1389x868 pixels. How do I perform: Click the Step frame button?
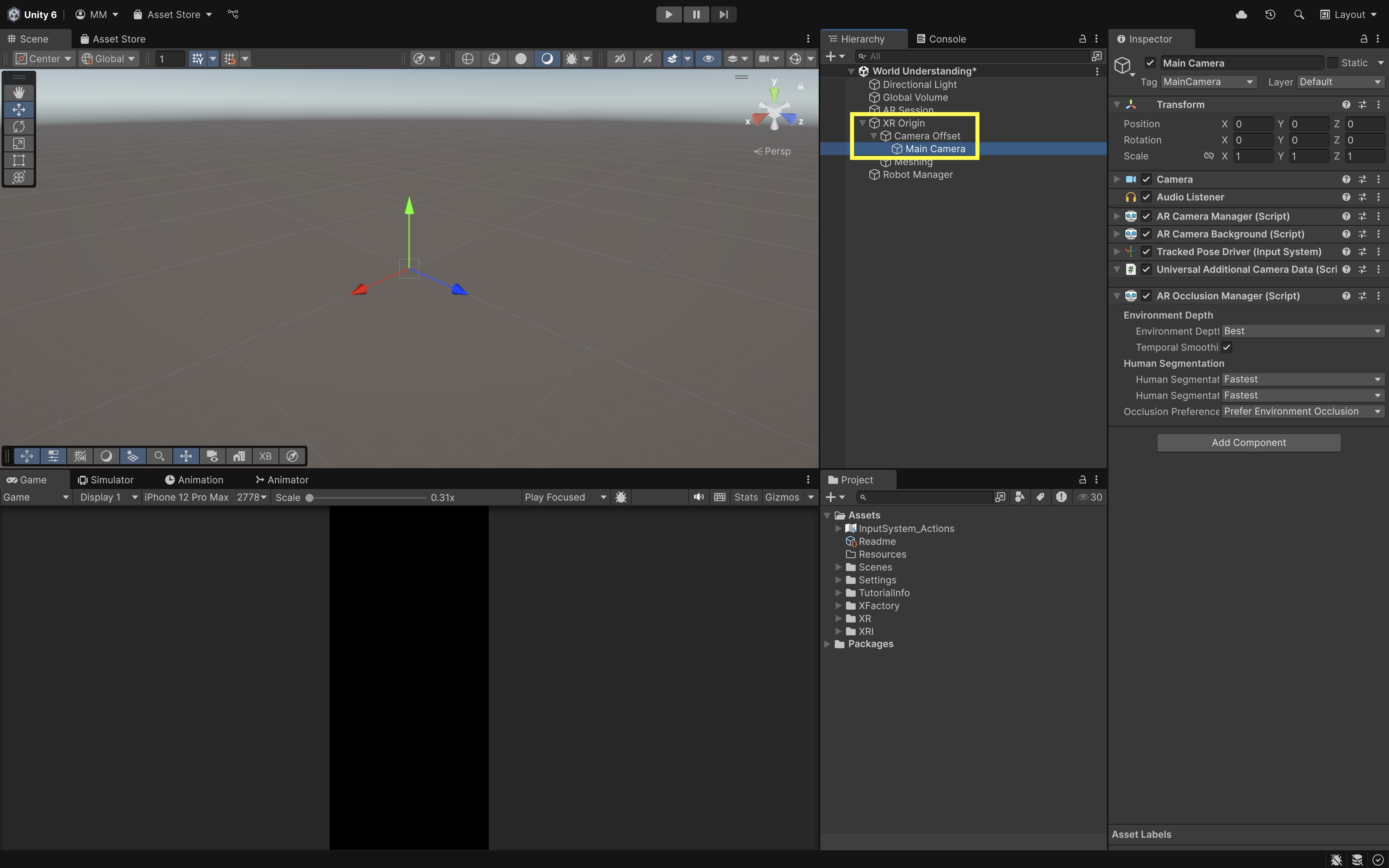tap(723, 14)
